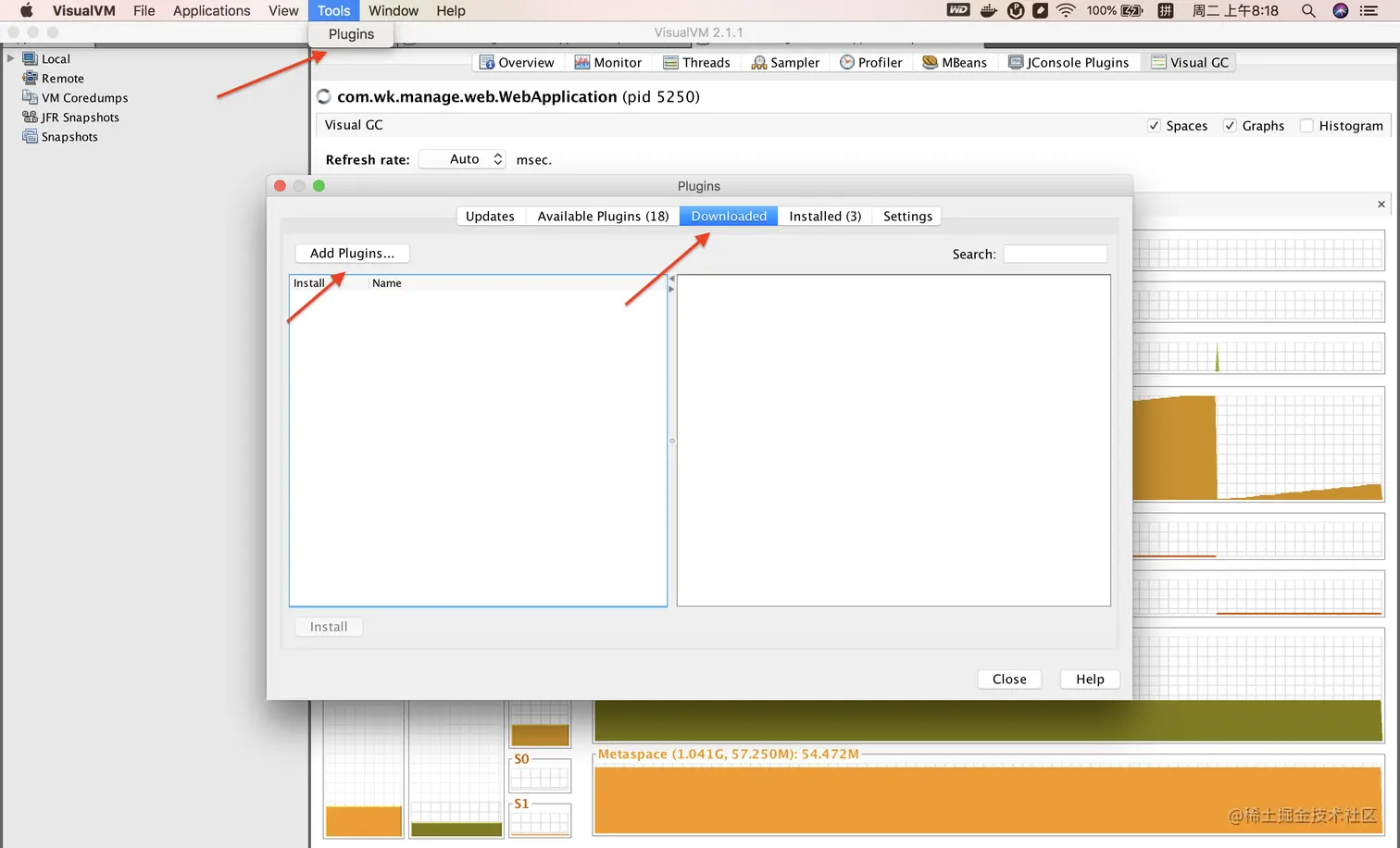Click the plugin Search input field
Image resolution: width=1400 pixels, height=848 pixels.
coord(1056,254)
